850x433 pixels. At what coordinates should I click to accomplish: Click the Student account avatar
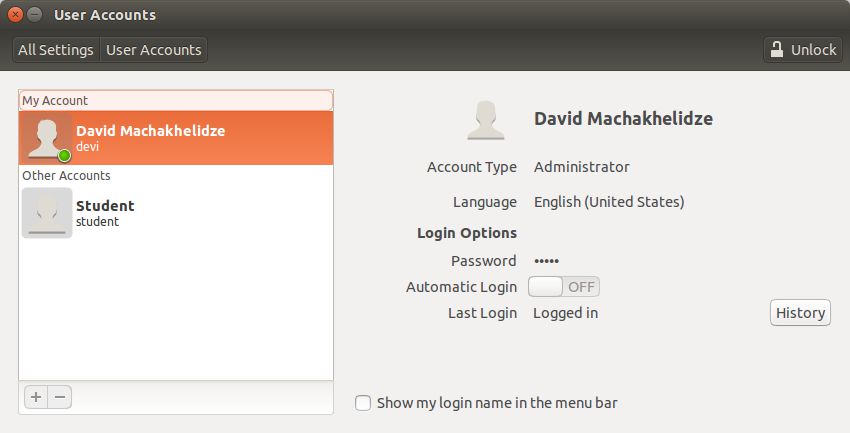[x=47, y=213]
